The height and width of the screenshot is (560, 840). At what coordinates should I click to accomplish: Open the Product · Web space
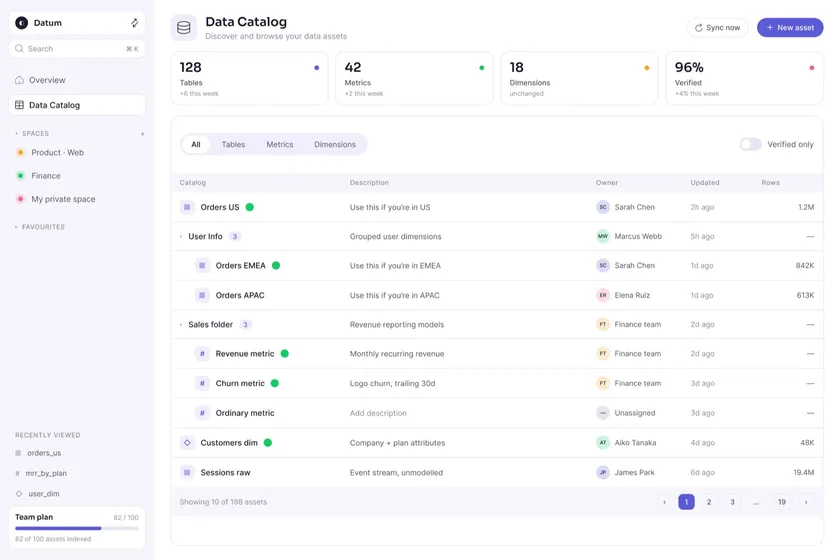pyautogui.click(x=57, y=153)
